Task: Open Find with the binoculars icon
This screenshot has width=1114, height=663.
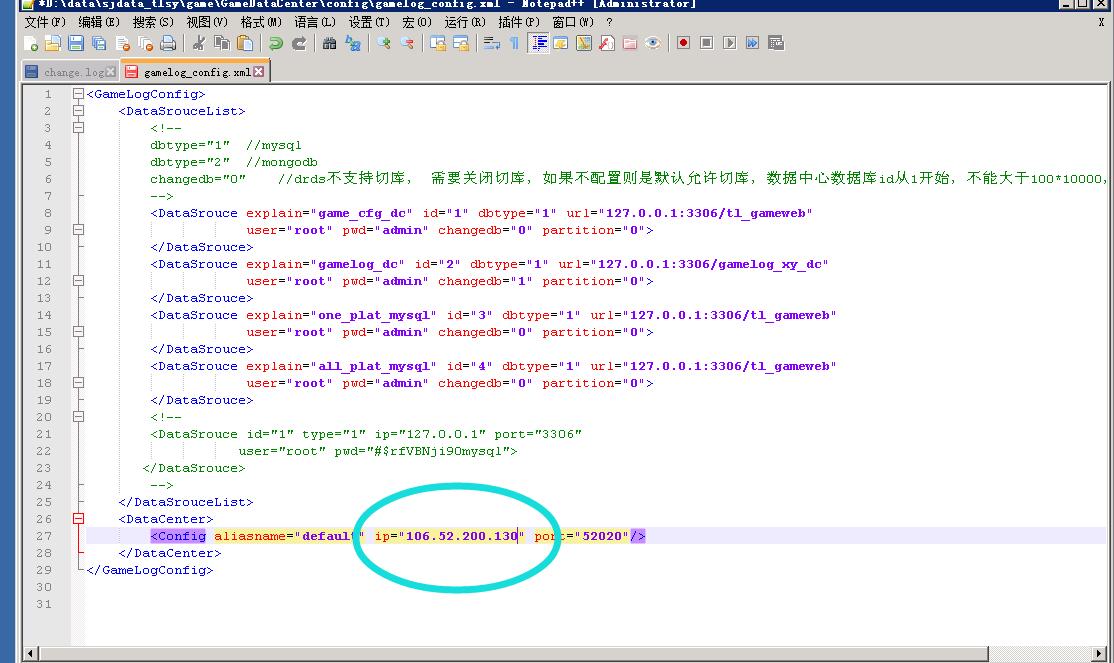Action: (329, 43)
